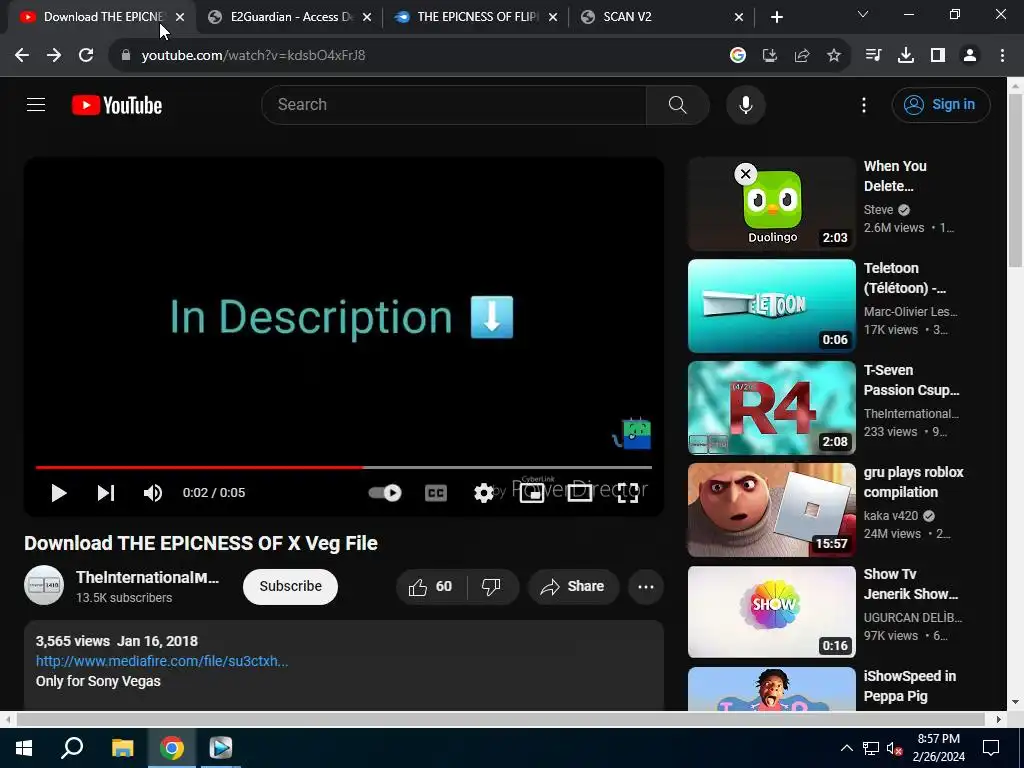The width and height of the screenshot is (1024, 768).
Task: Share this video
Action: click(573, 586)
